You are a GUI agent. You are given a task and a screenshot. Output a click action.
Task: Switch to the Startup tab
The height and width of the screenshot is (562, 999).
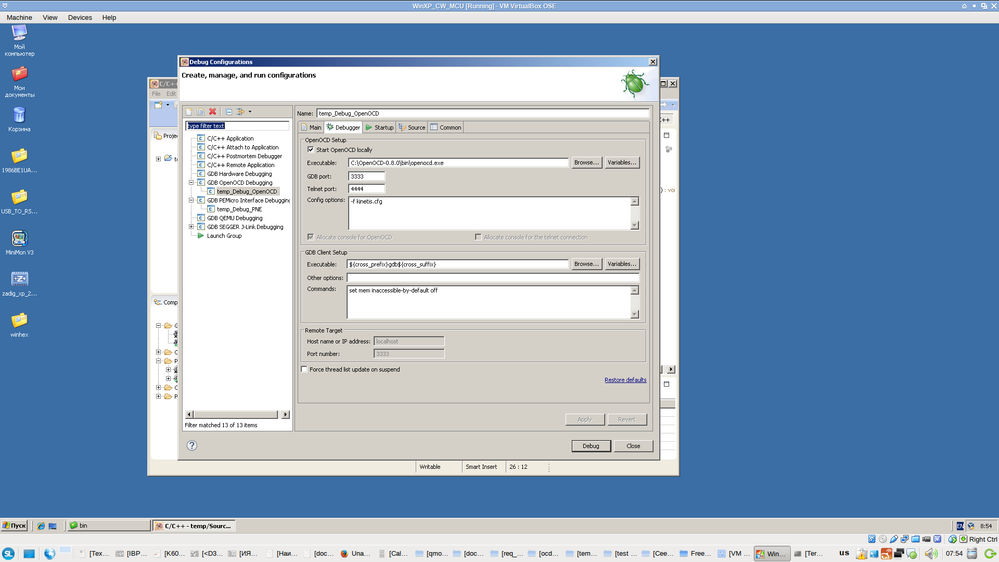coord(380,127)
